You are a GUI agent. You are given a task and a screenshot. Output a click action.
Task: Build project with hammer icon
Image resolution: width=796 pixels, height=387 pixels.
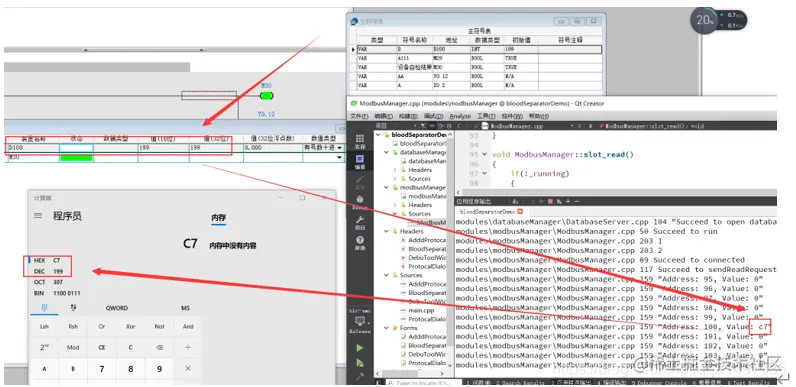point(360,376)
